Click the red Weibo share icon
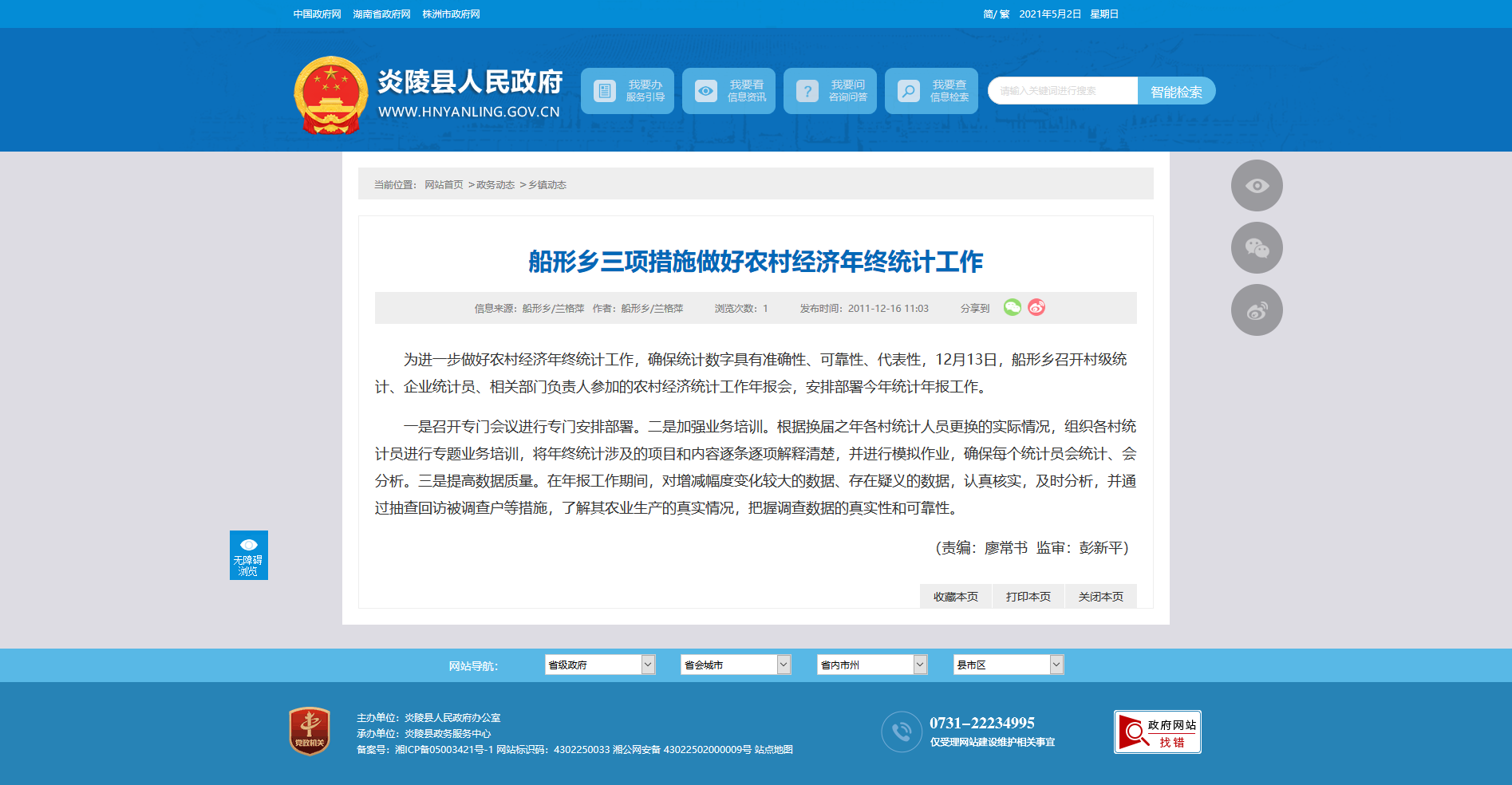Viewport: 1512px width, 785px height. 1036,307
